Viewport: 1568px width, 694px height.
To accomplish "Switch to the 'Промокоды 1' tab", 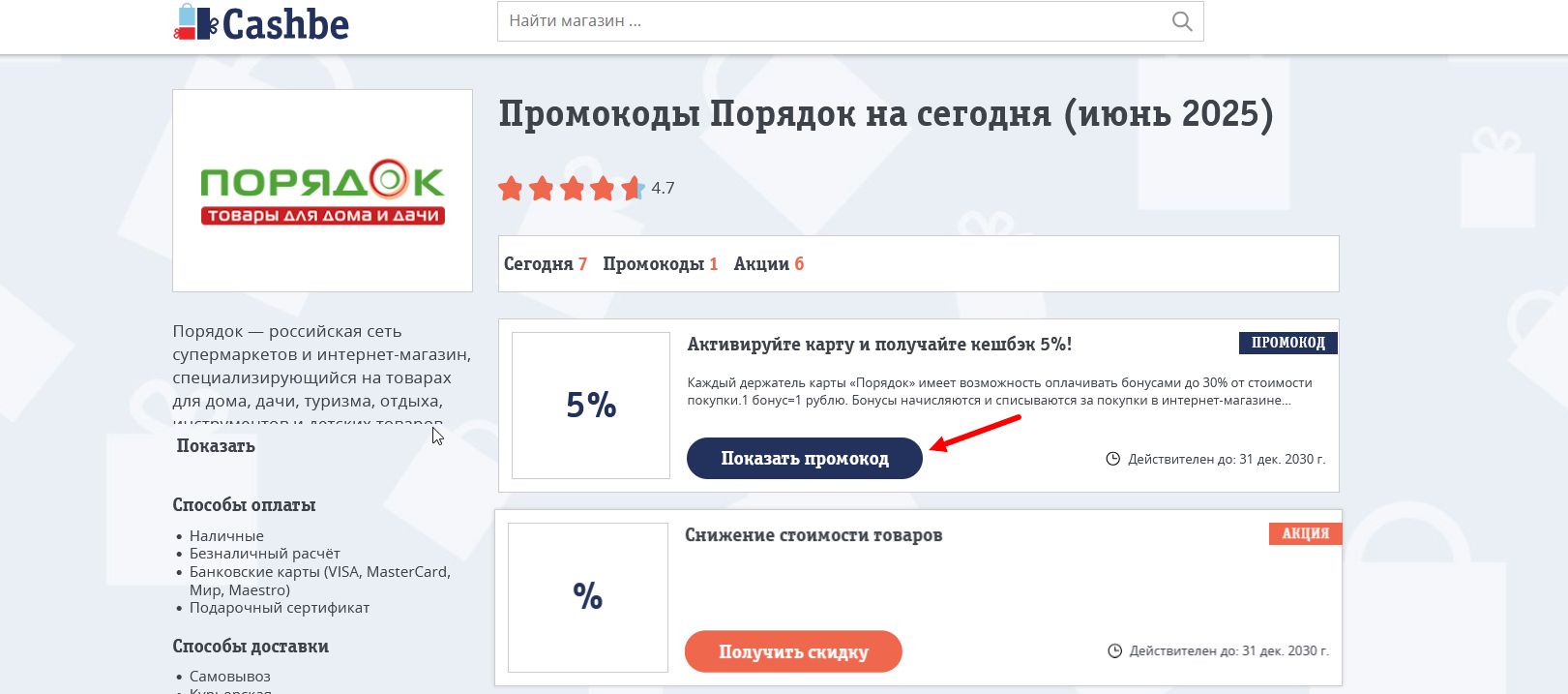I will 661,264.
